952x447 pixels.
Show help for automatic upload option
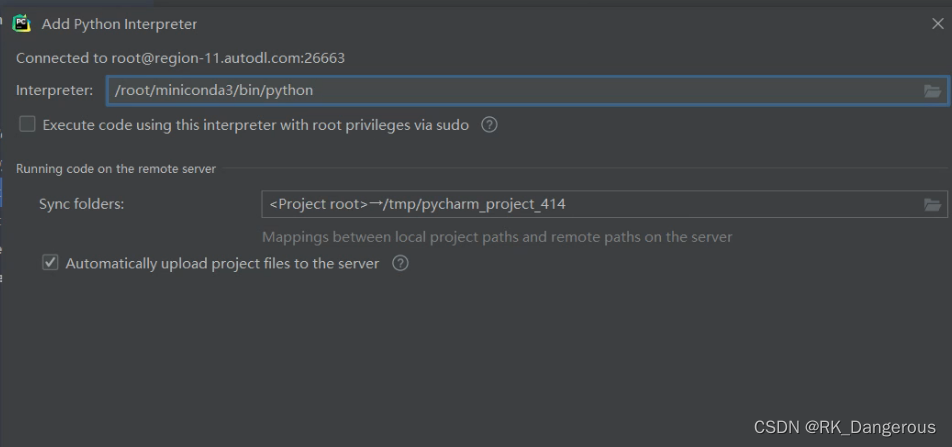point(400,263)
